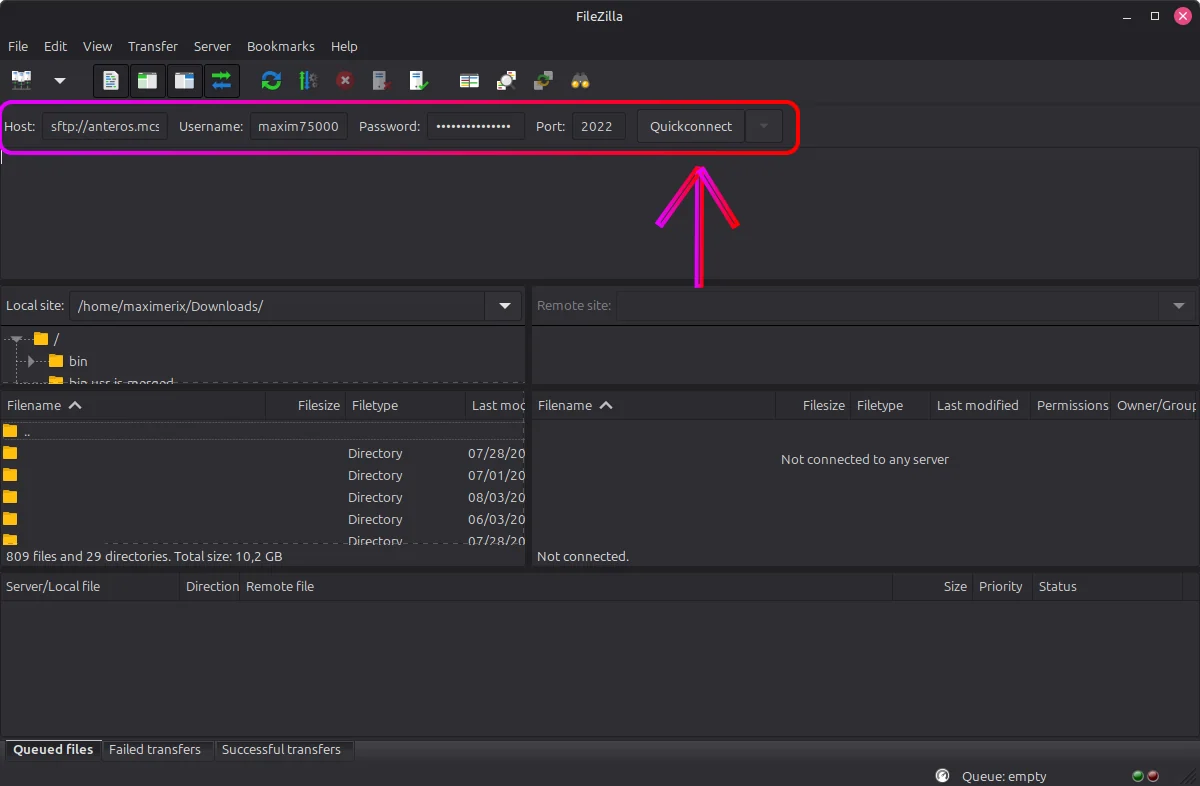Select the local directory dated 06/03
This screenshot has width=1200, height=786.
(x=263, y=519)
